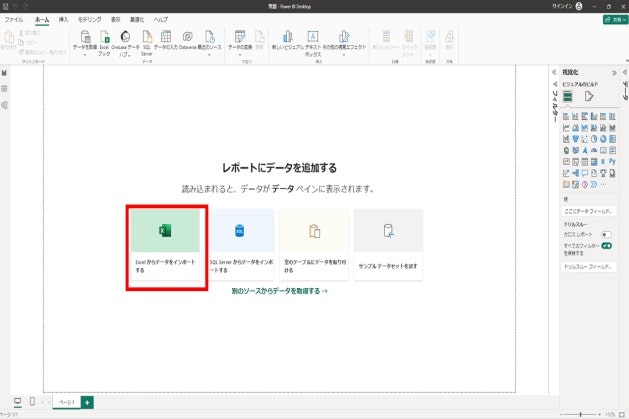Click the Get data from another source link
Image resolution: width=629 pixels, height=419 pixels.
[280, 291]
